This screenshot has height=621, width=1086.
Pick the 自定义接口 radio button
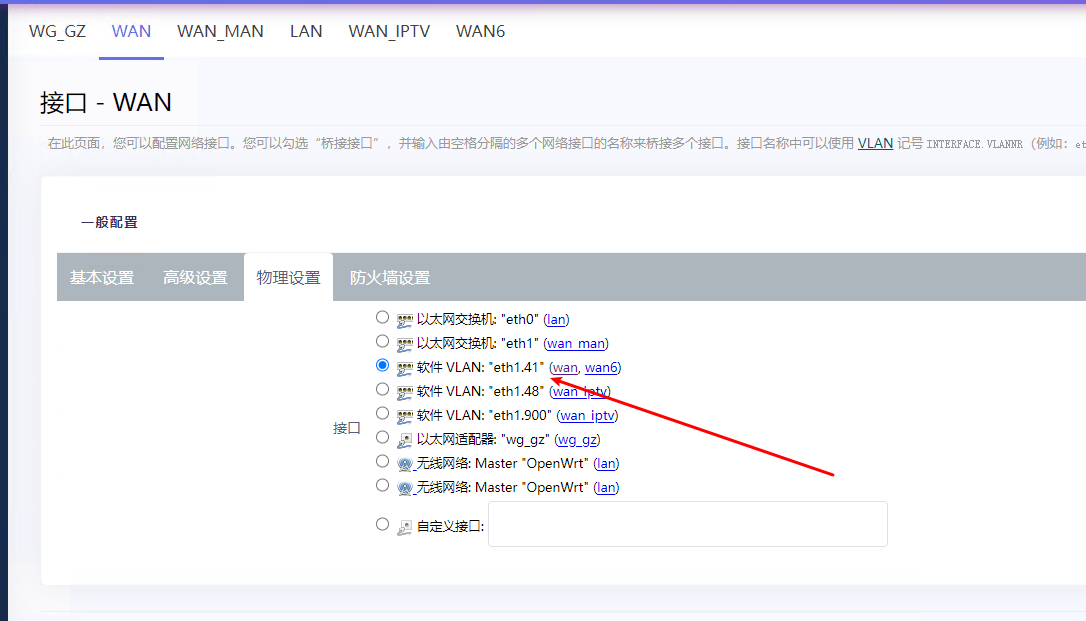point(382,524)
